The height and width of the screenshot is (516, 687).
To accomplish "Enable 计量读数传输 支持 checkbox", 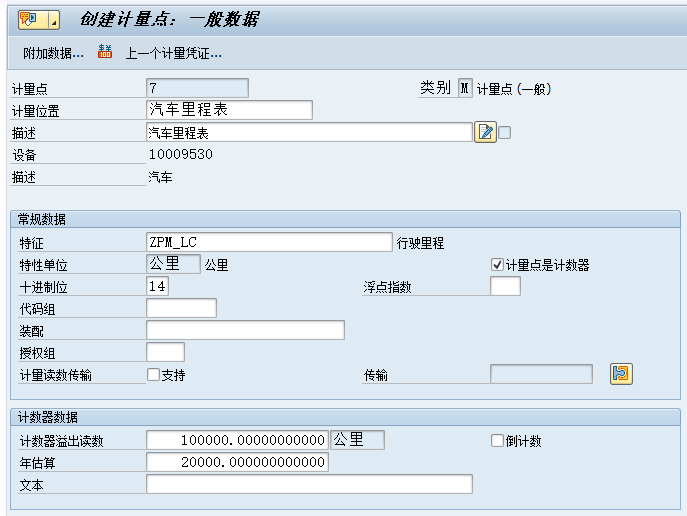I will coord(153,375).
